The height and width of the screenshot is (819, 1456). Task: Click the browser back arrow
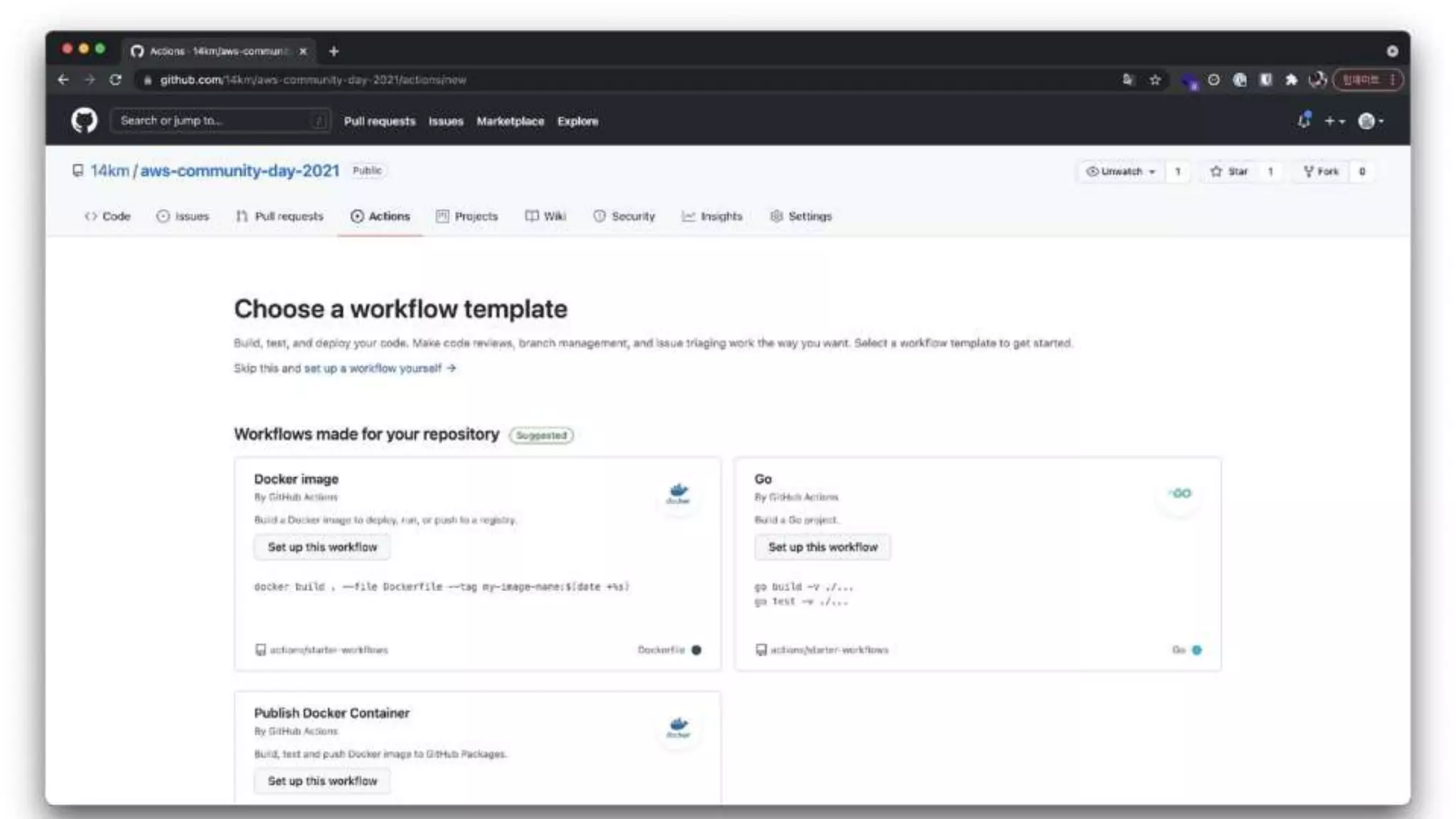click(x=63, y=80)
